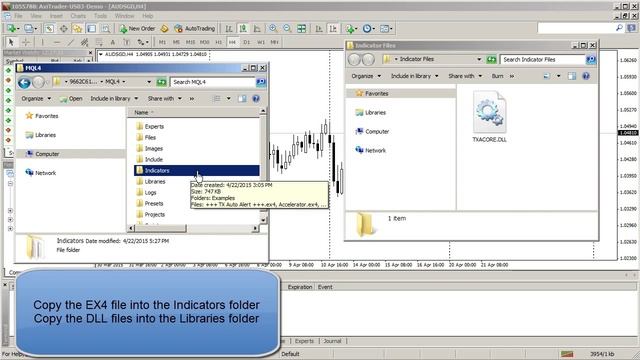This screenshot has width=640, height=360.
Task: Open the New Chart toolbar icon
Action: click(12, 29)
